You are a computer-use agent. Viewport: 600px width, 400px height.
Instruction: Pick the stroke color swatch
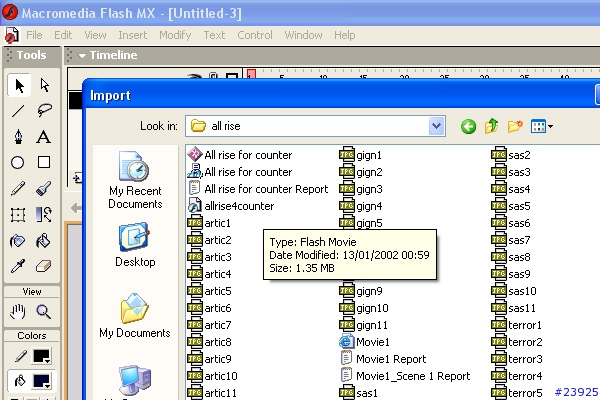coord(41,356)
